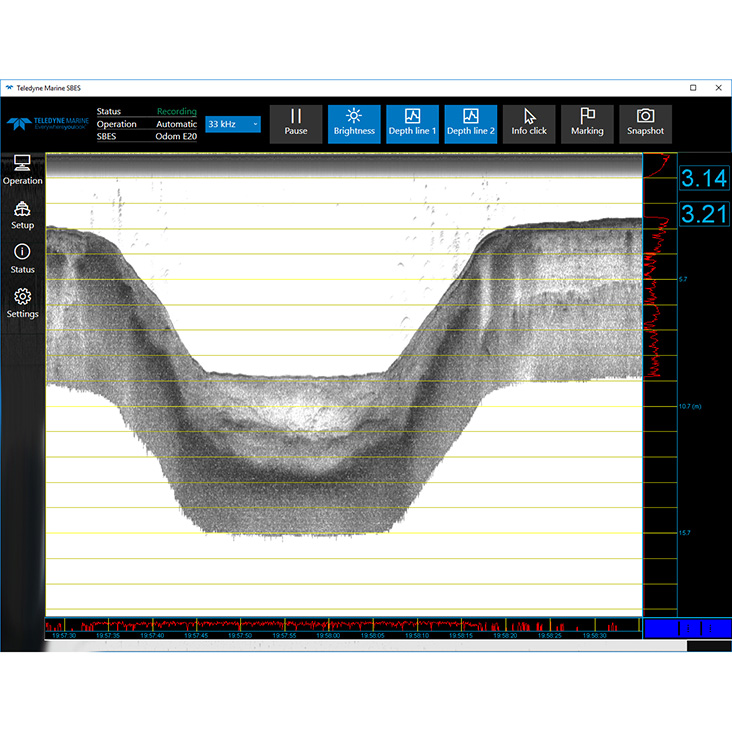
Task: Open the Operation panel
Action: click(22, 170)
